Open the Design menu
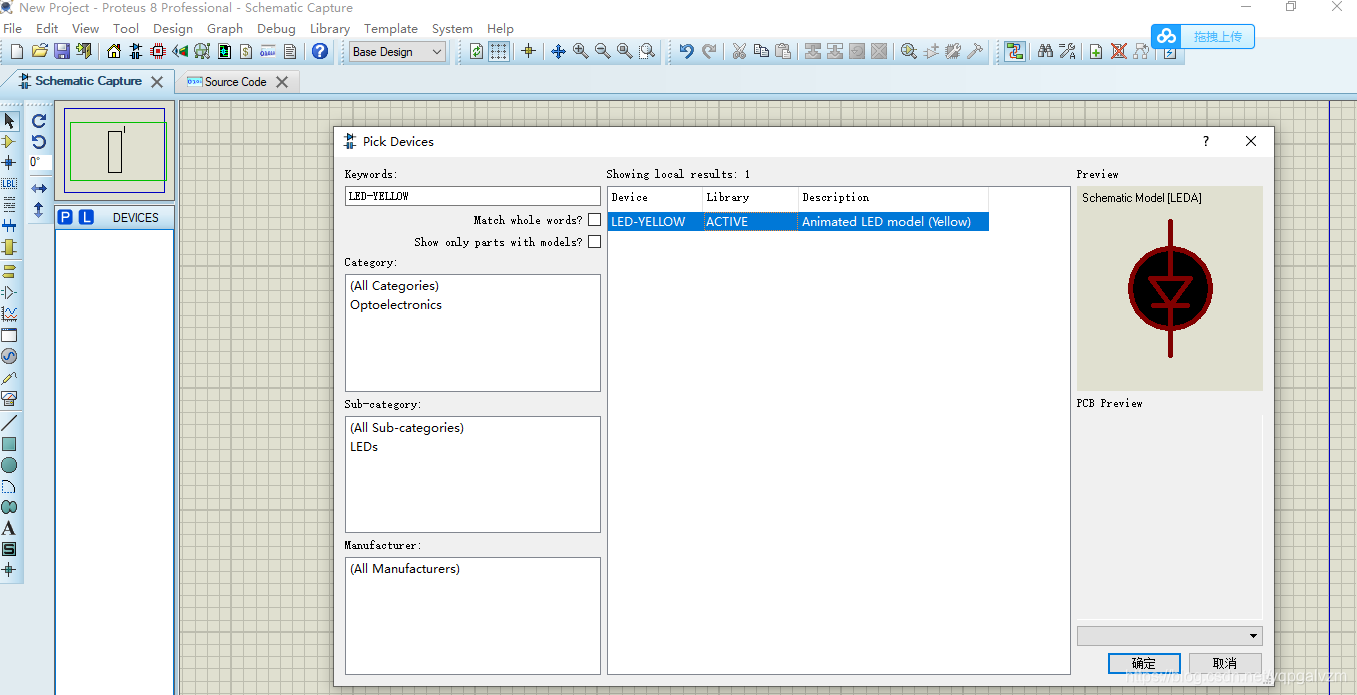 click(x=173, y=28)
